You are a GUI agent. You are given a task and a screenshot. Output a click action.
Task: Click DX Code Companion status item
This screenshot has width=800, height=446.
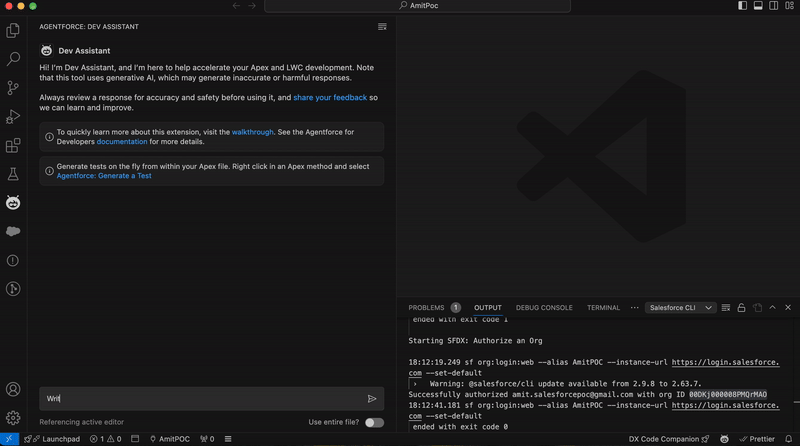click(x=668, y=439)
